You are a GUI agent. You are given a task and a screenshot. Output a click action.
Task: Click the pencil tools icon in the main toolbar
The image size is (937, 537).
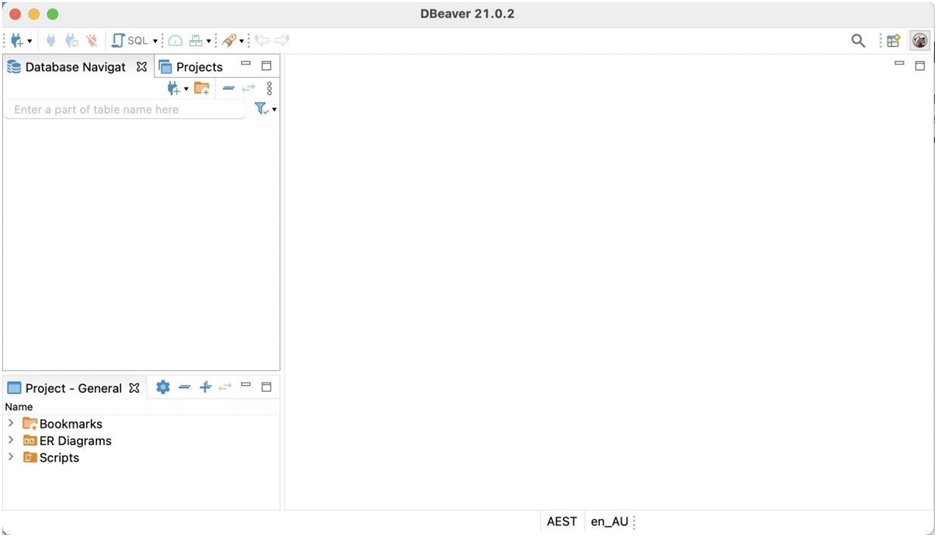(x=229, y=41)
